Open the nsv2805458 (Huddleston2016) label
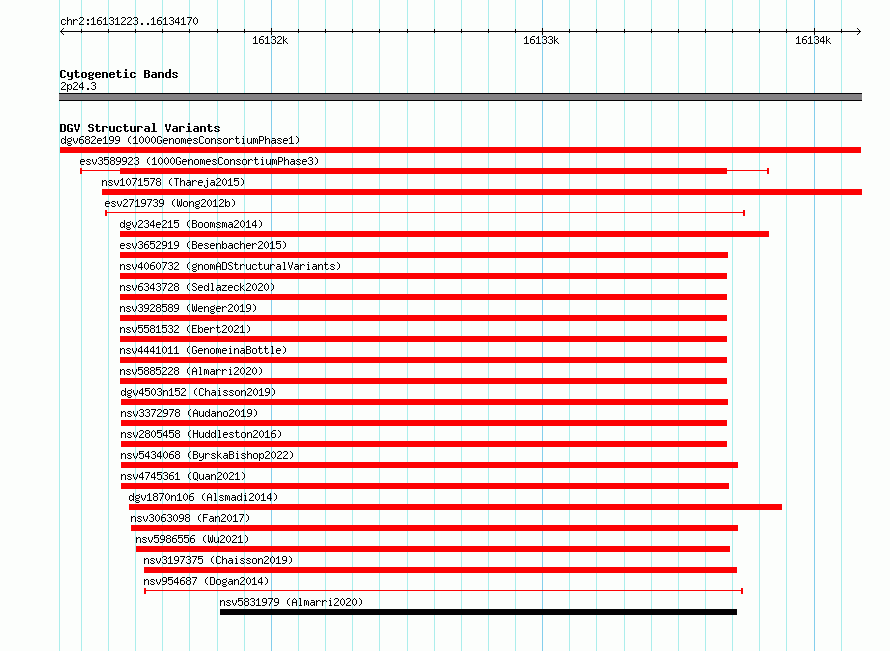890x651 pixels. (201, 434)
